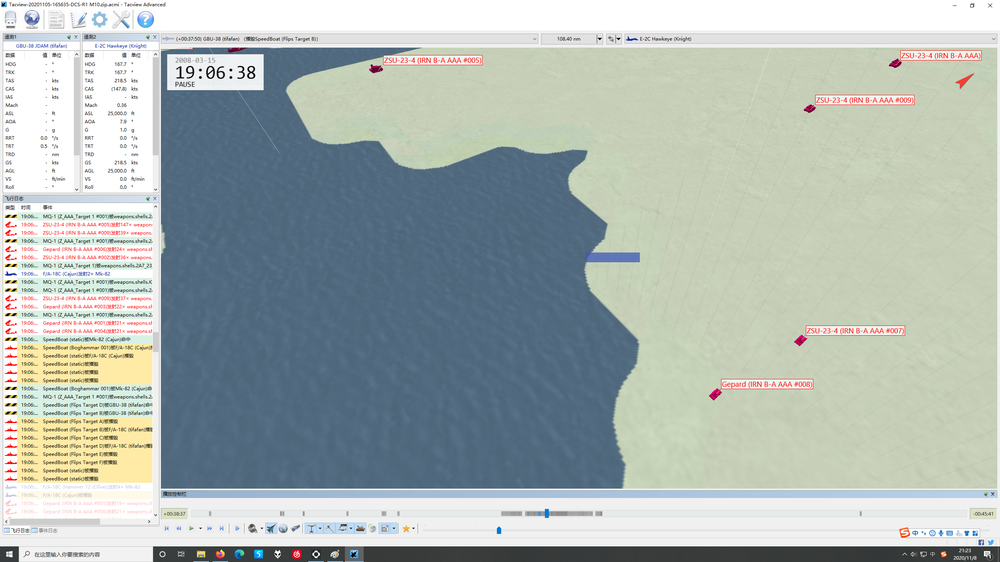Toggle aircraft display filter icon
Screen dimensions: 1000x562
point(271,528)
